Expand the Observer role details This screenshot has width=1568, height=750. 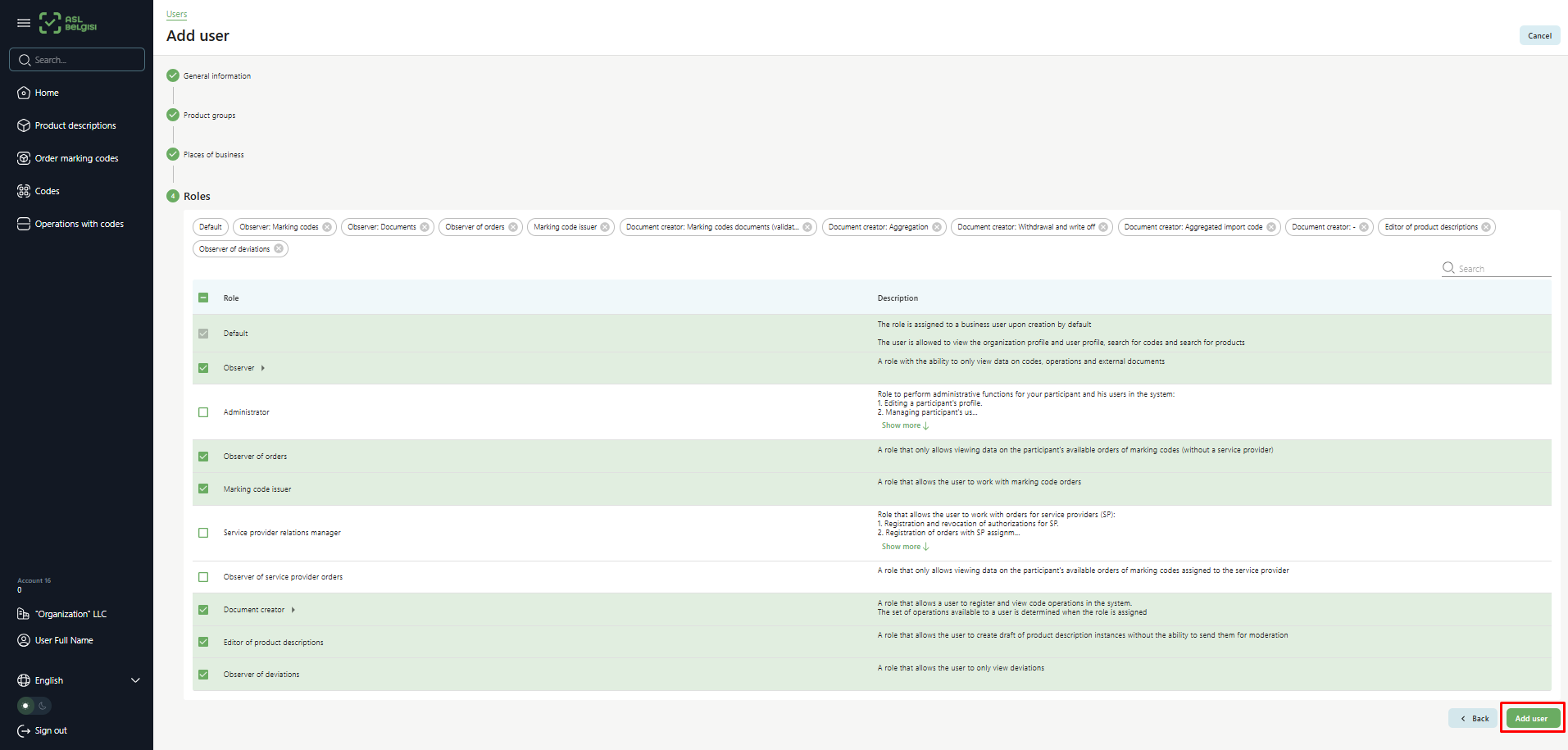click(263, 367)
